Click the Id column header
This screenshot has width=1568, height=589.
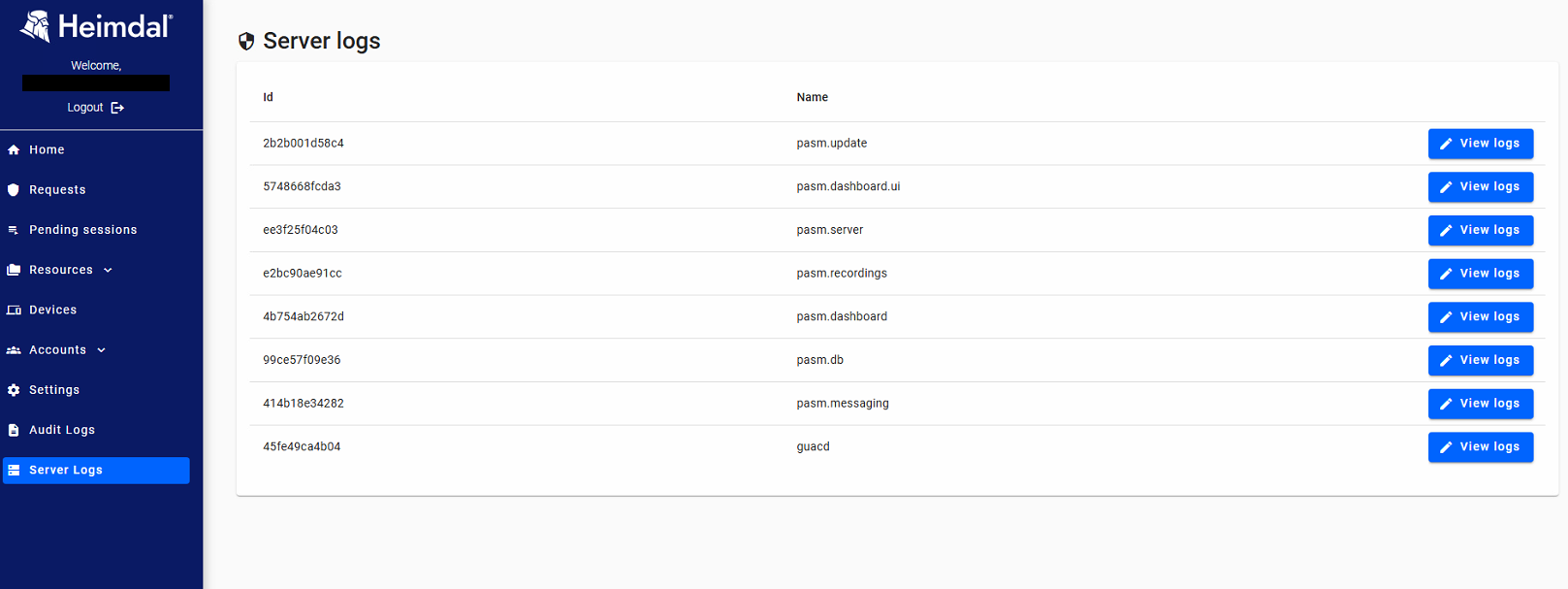pyautogui.click(x=269, y=97)
